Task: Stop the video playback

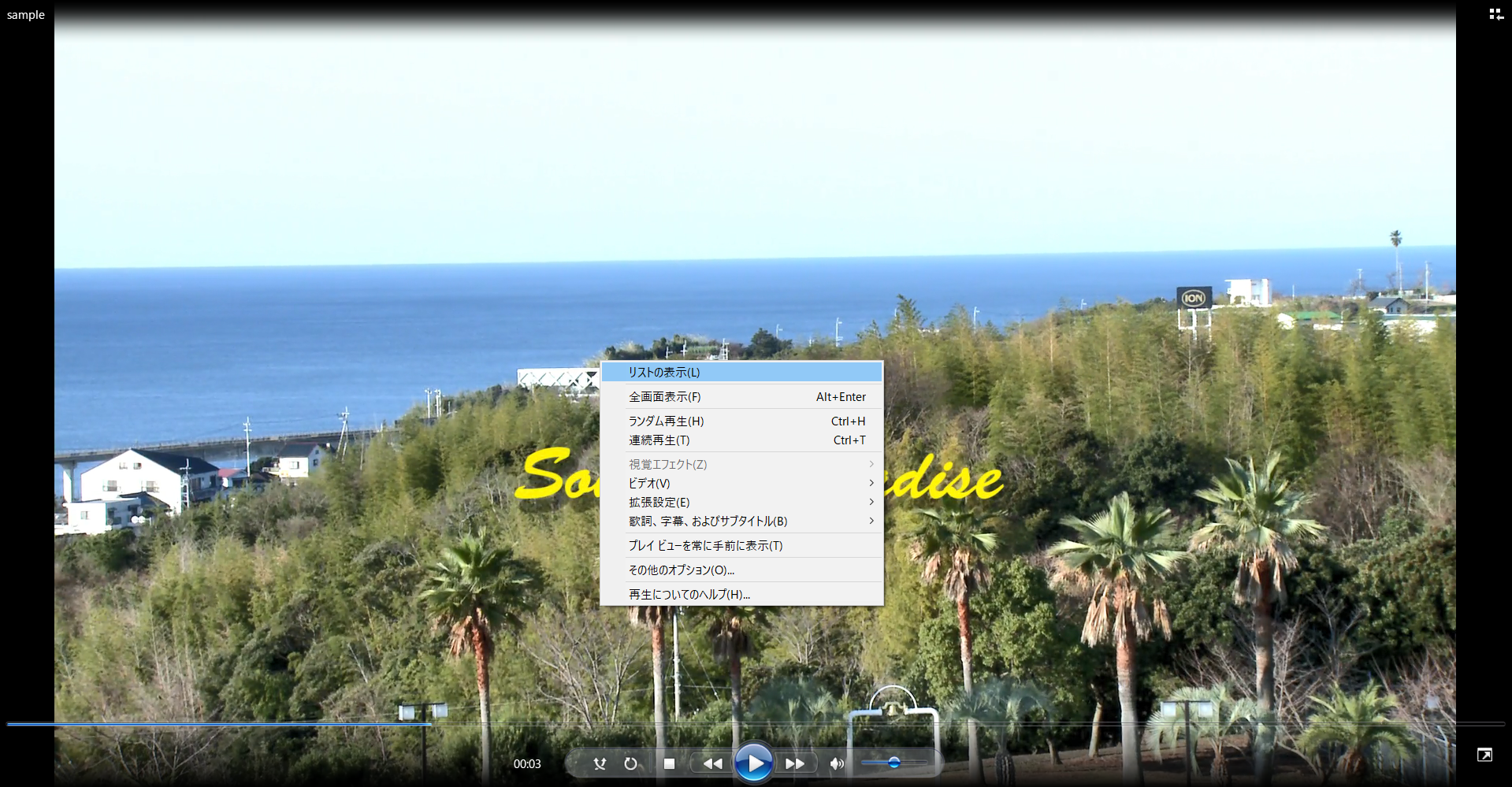Action: 669,763
